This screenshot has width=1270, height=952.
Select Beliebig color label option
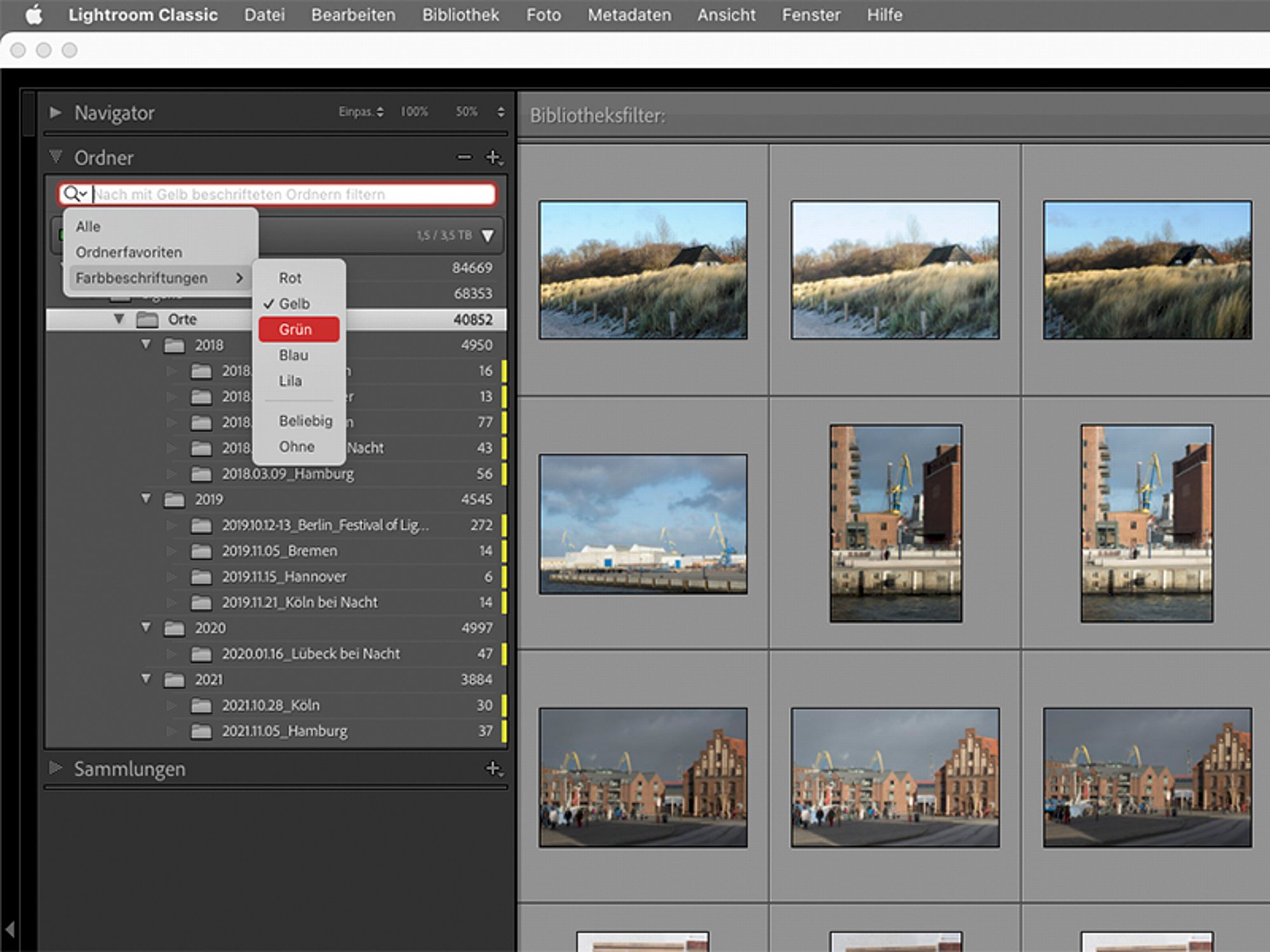[x=305, y=421]
